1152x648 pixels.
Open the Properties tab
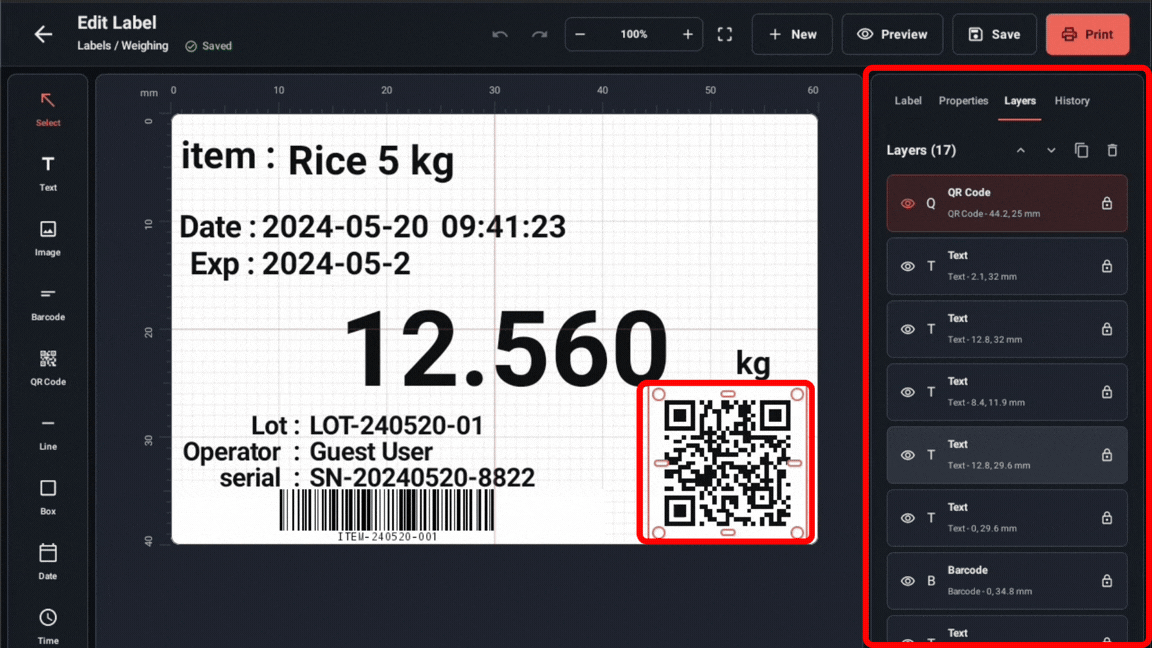click(963, 101)
